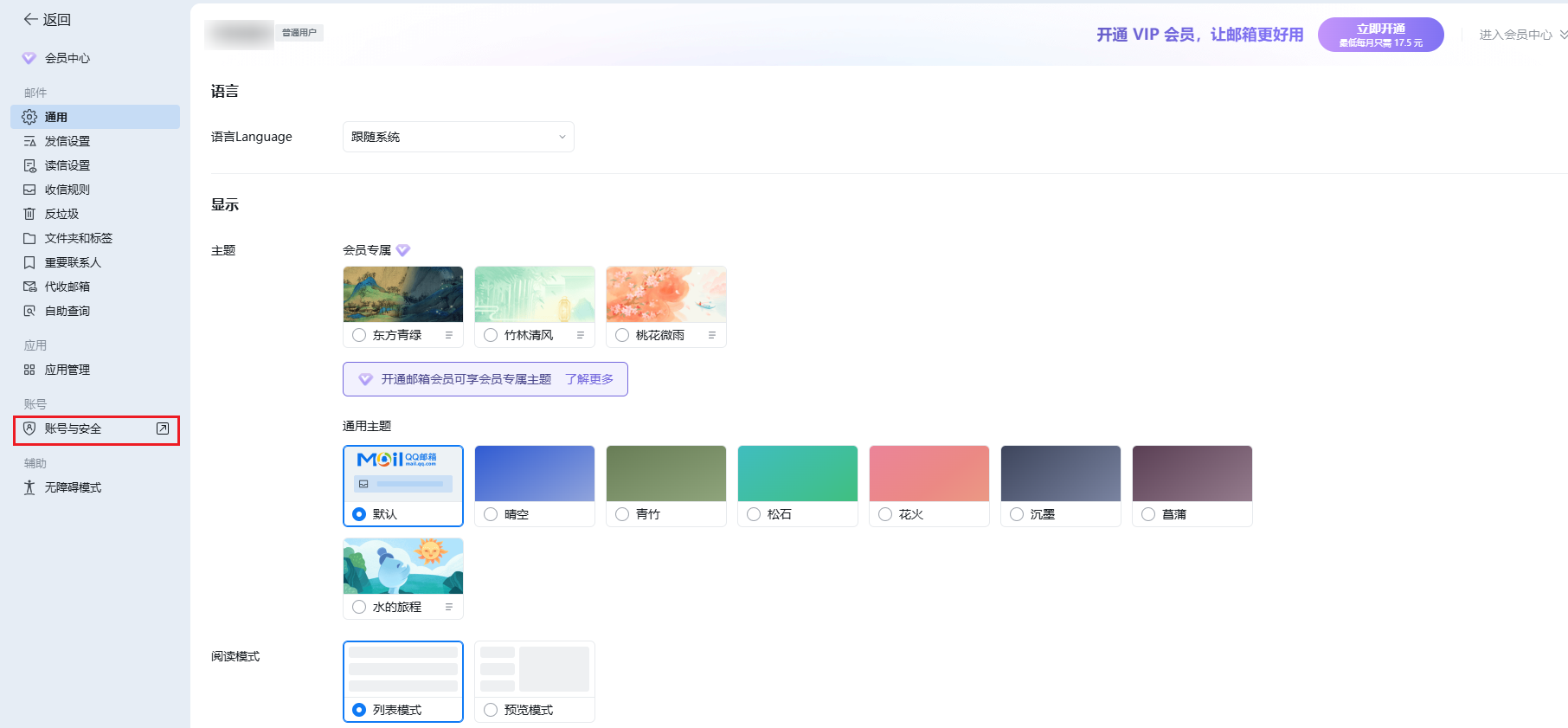Click the diamond icon beside 会员中心
The height and width of the screenshot is (728, 1568).
coord(29,58)
